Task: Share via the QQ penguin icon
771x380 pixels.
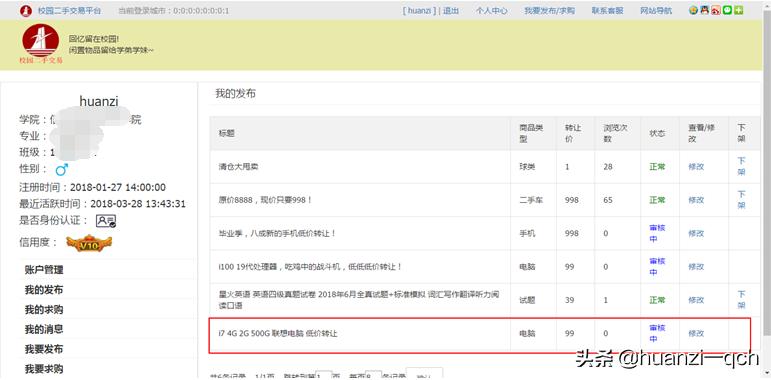Action: tap(705, 10)
